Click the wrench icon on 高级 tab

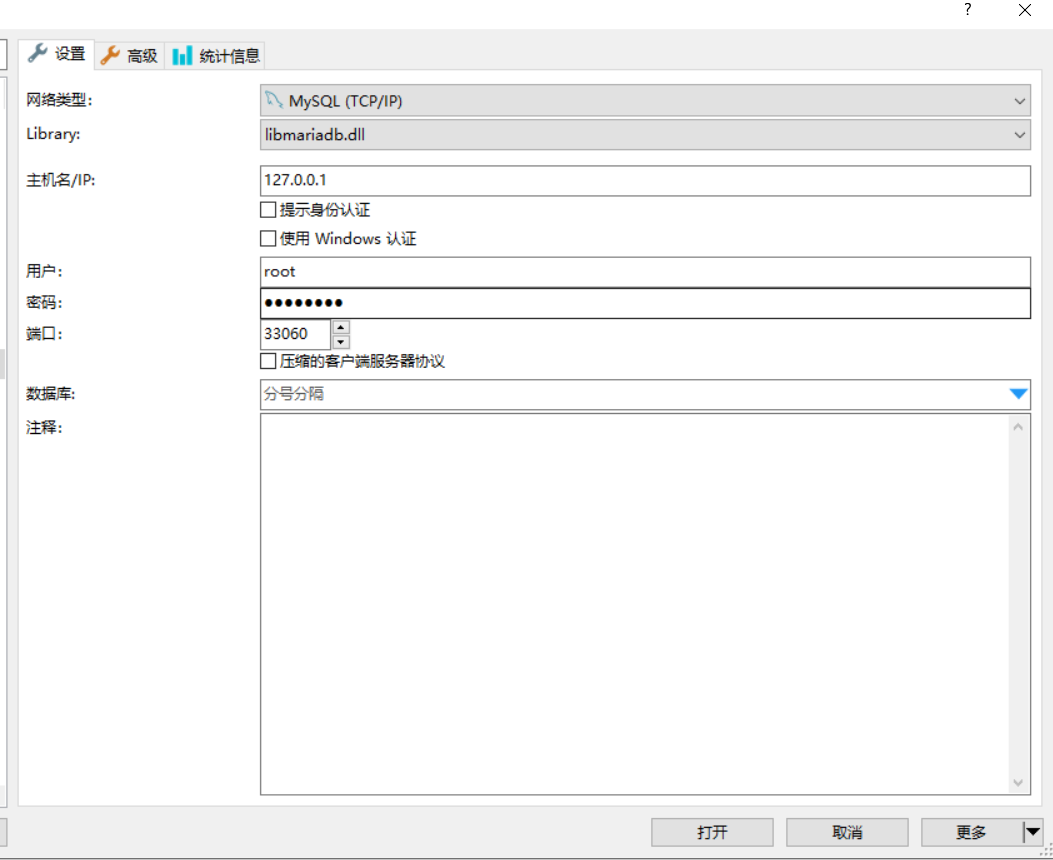[x=110, y=55]
